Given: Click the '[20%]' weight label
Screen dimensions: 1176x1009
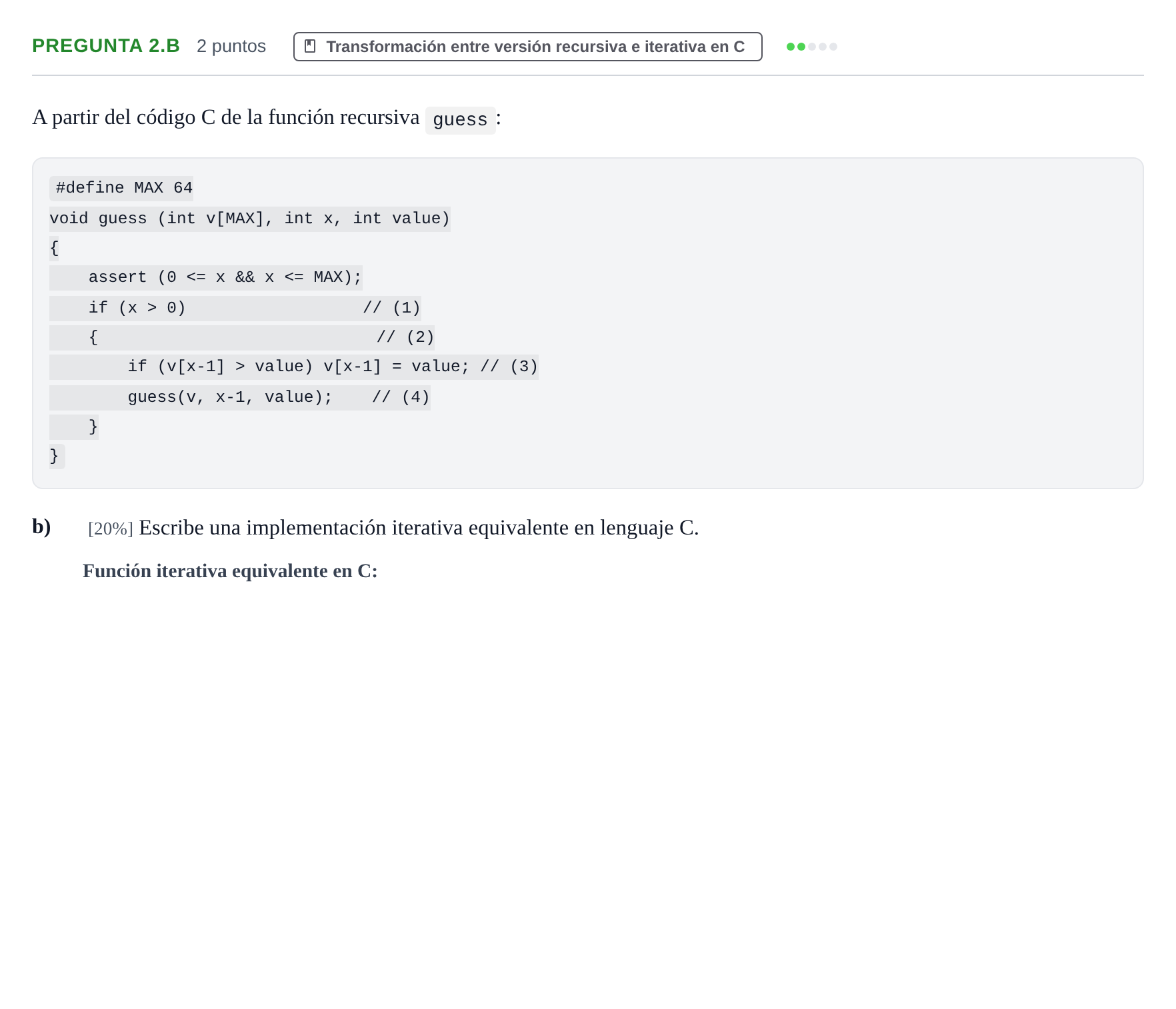Looking at the screenshot, I should point(111,528).
